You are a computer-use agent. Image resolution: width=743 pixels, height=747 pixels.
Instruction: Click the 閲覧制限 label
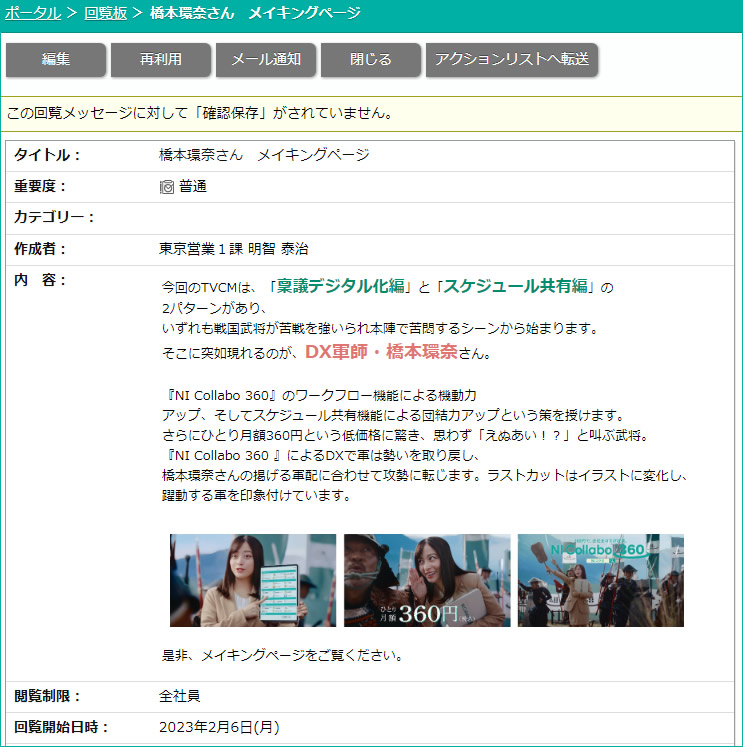pyautogui.click(x=47, y=696)
